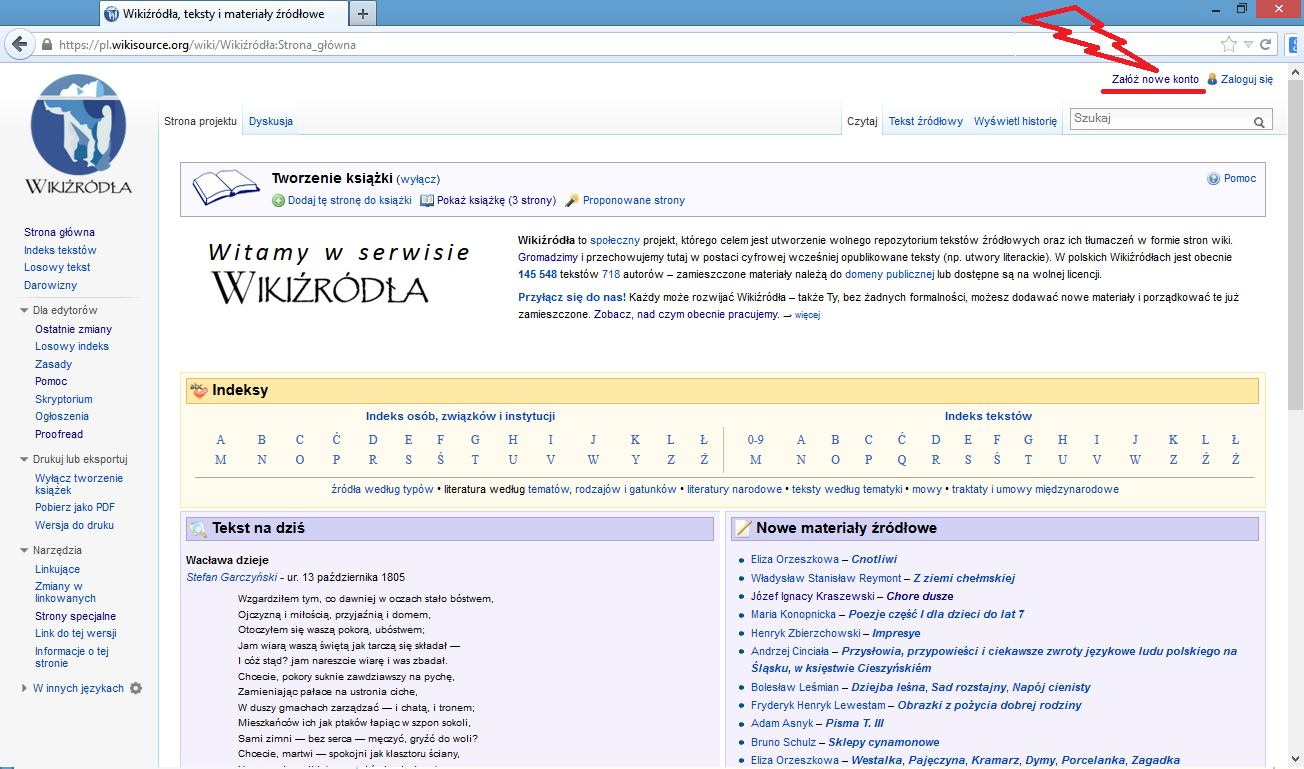Click the padlock icon in address bar
Image resolution: width=1304 pixels, height=769 pixels.
(x=46, y=45)
